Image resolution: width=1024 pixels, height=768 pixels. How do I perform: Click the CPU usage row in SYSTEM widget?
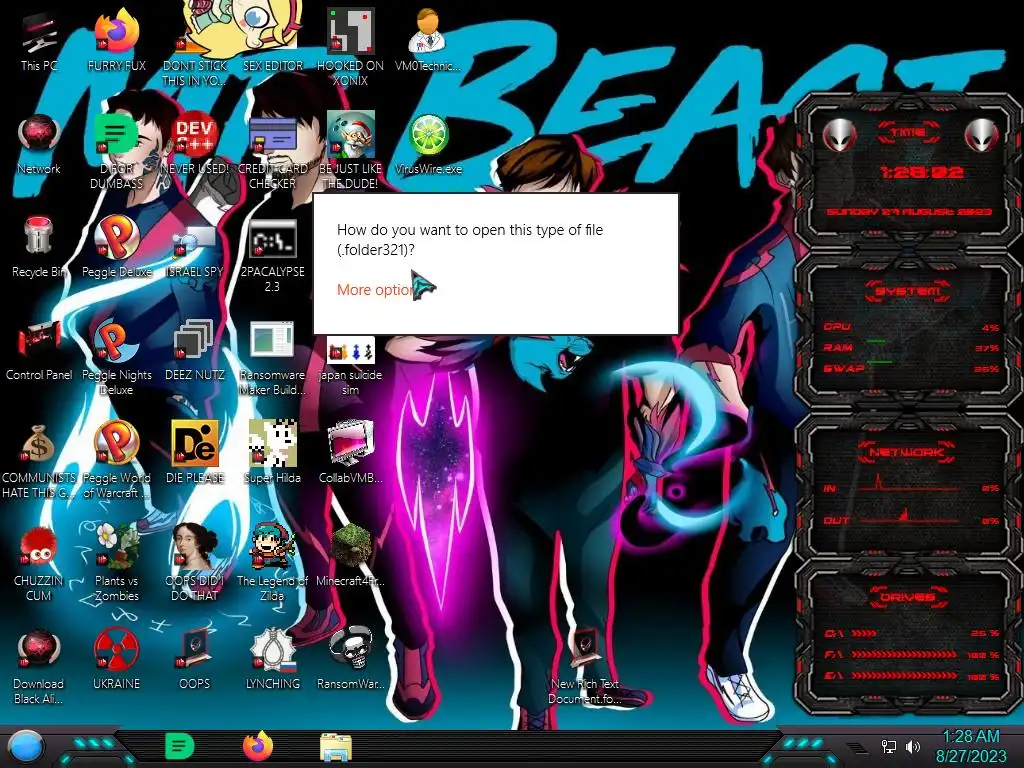[911, 327]
